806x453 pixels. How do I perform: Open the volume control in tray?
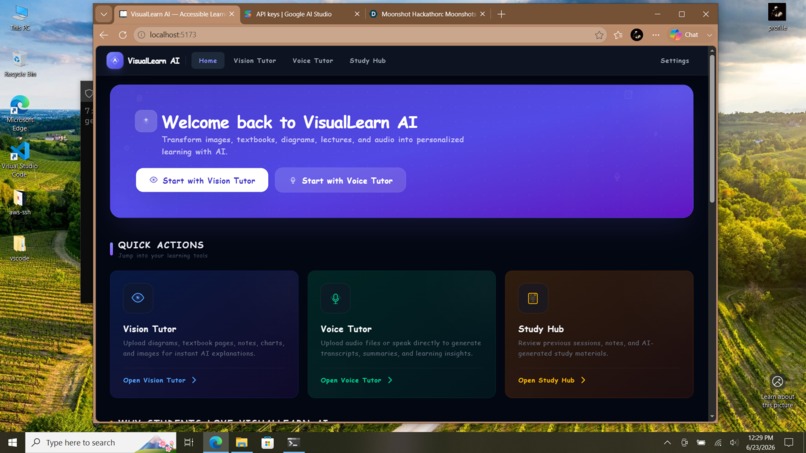pyautogui.click(x=734, y=443)
